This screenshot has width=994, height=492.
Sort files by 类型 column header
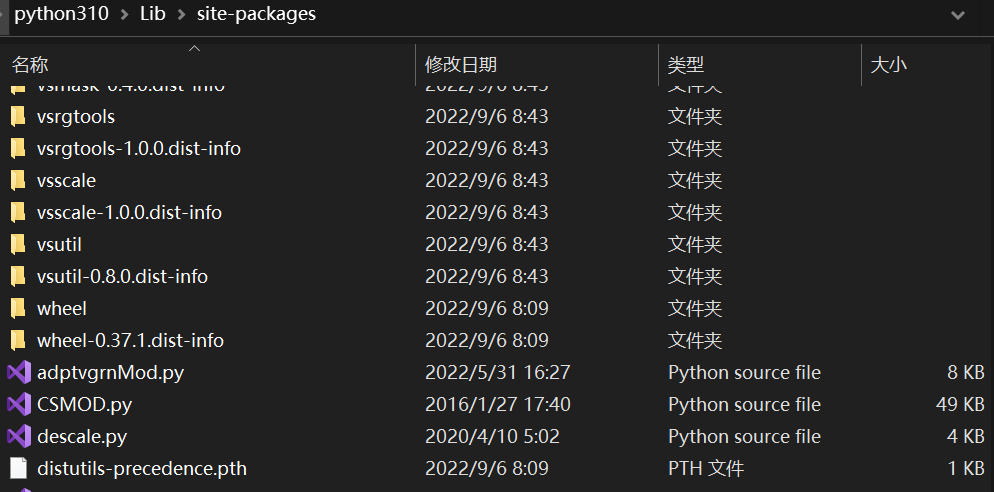pos(686,65)
